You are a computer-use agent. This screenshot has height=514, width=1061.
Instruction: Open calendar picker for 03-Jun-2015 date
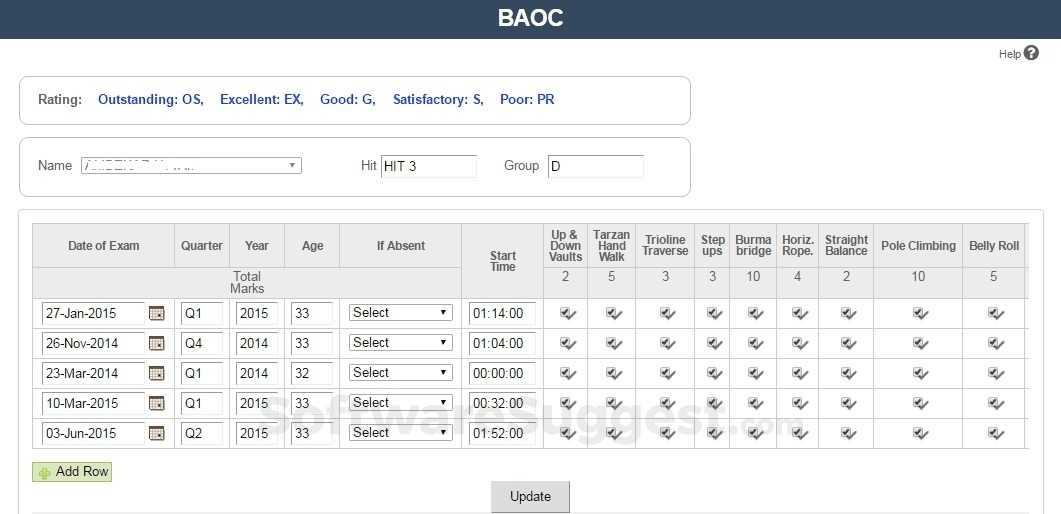(x=157, y=433)
